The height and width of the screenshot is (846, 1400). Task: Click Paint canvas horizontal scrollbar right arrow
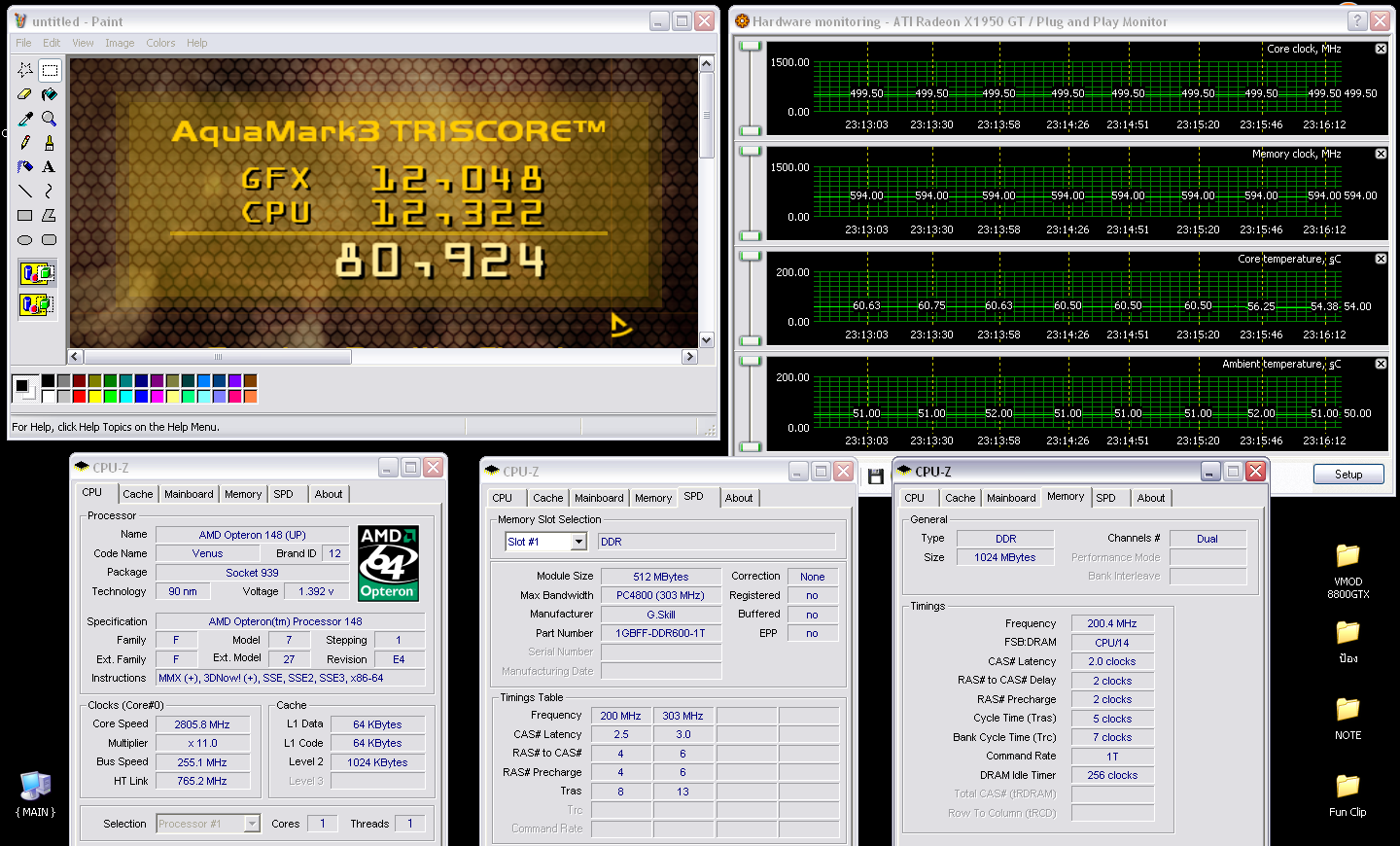(689, 357)
